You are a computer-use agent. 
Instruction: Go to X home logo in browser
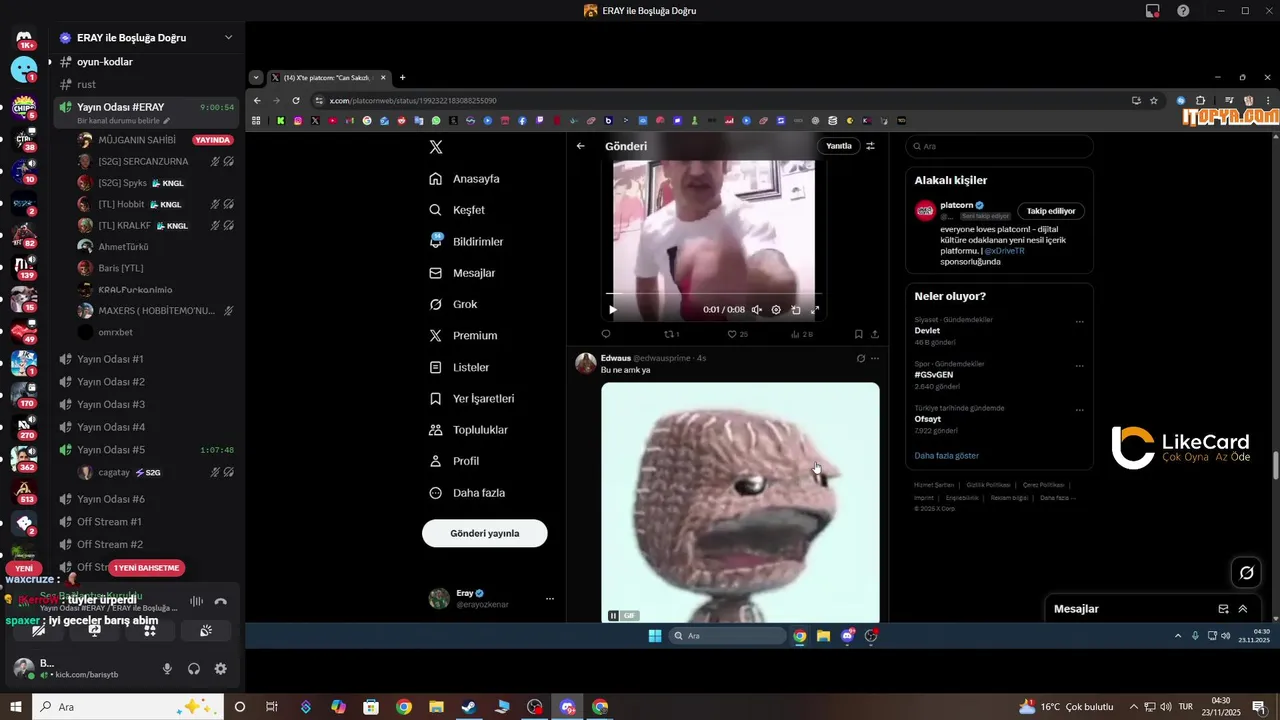click(x=435, y=147)
